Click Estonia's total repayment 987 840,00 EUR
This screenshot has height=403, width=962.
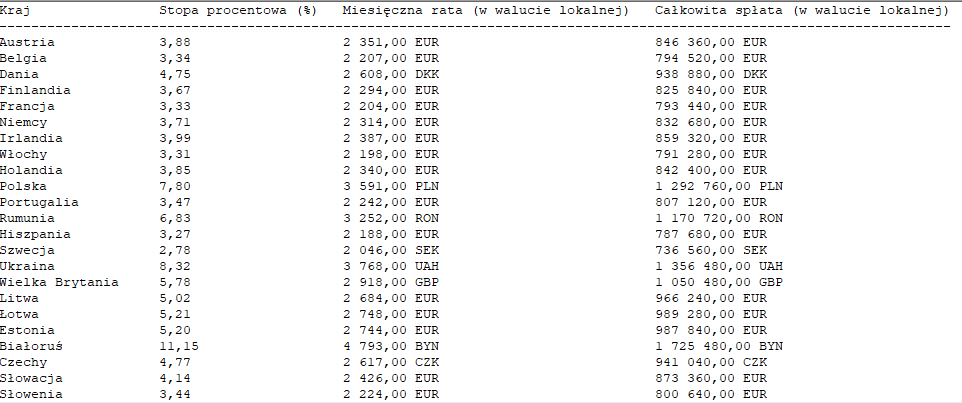(710, 330)
